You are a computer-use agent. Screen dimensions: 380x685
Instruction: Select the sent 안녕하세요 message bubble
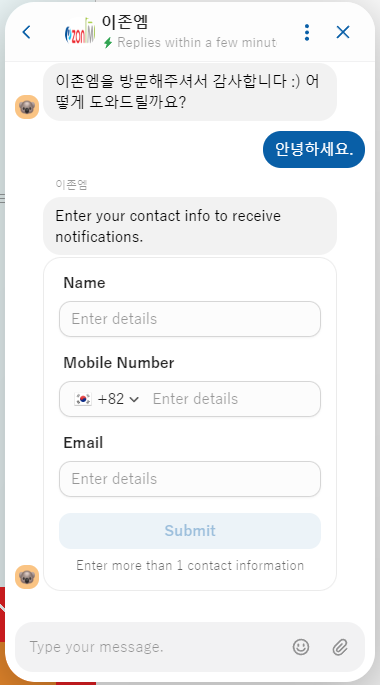[314, 149]
